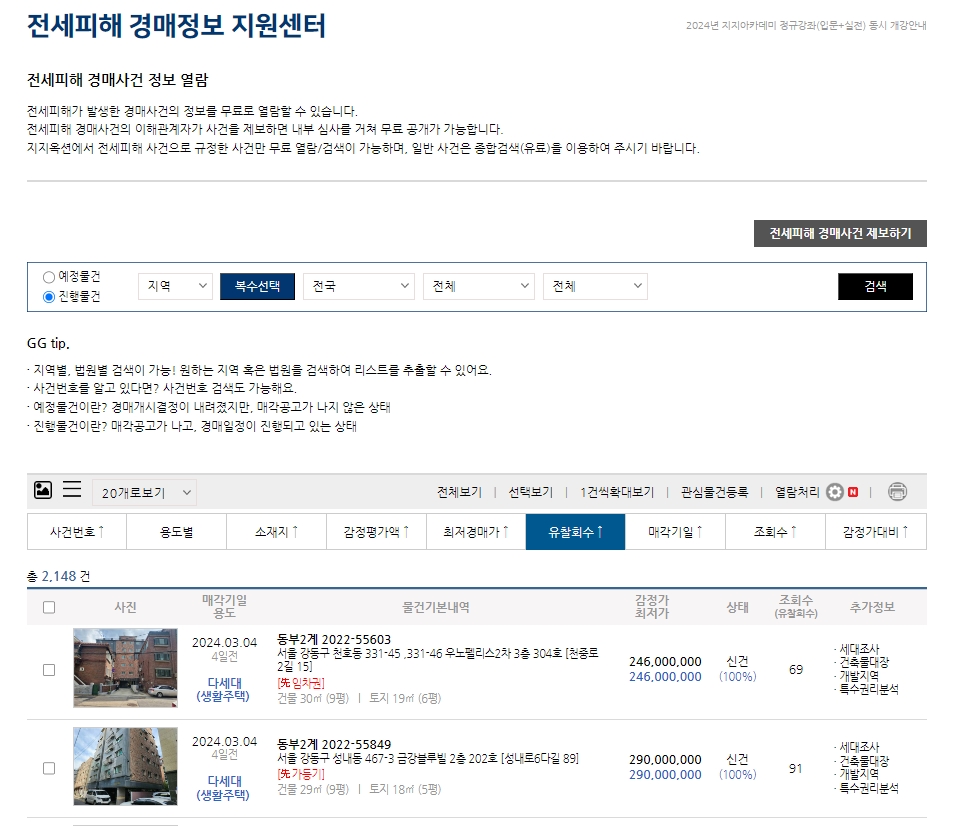Viewport: 953px width, 826px height.
Task: Select the 진행물건 radio button
Action: 45,294
